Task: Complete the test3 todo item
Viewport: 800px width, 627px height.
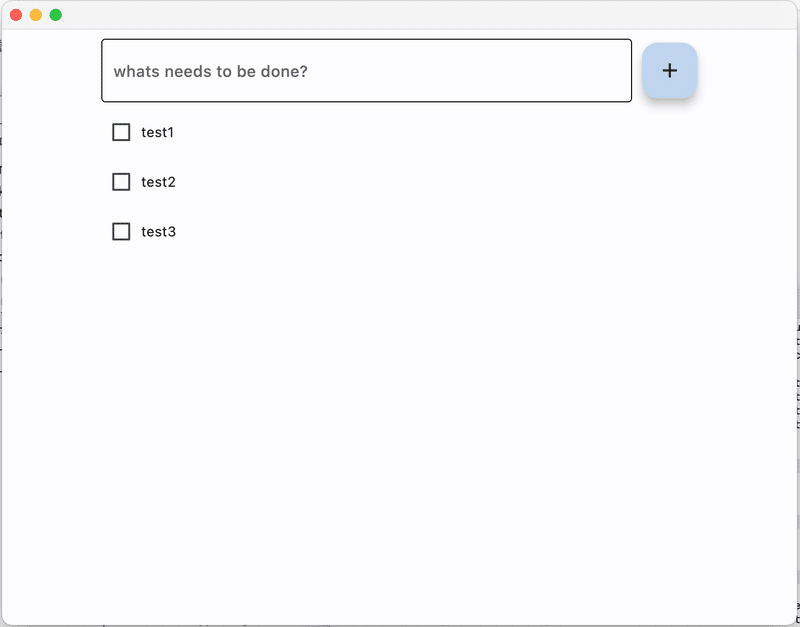Action: [121, 232]
